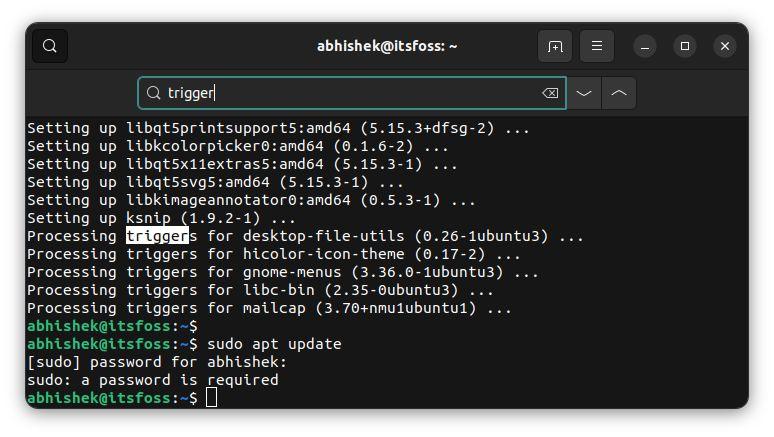Clear the 'trigger' search text
Viewport: 774px width, 437px height.
[550, 93]
